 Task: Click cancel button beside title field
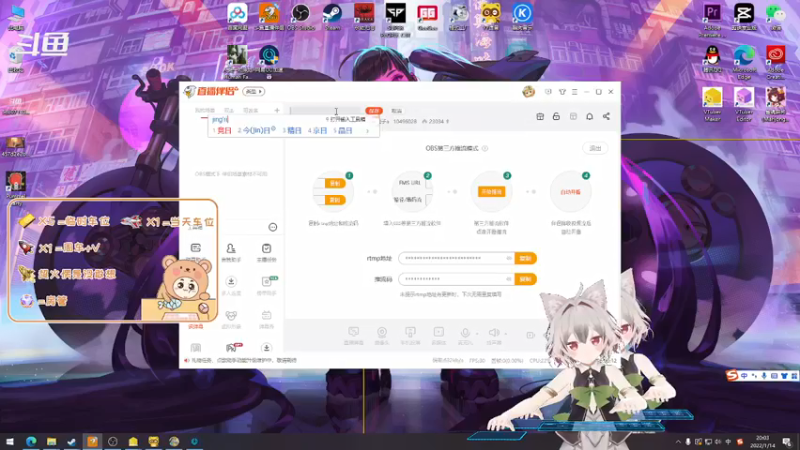[396, 111]
